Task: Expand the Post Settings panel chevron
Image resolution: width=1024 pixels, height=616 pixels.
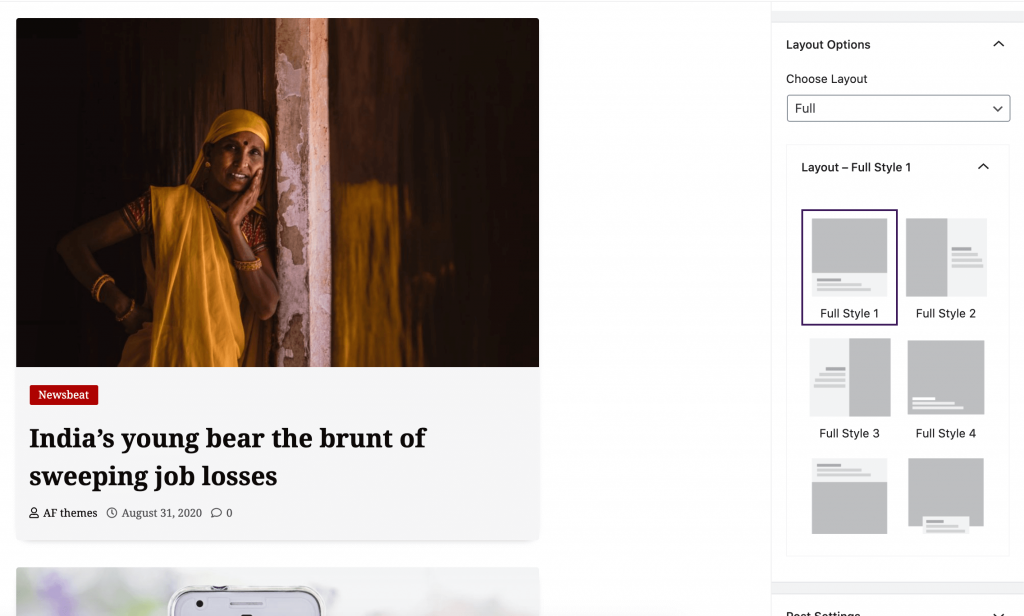Action: (x=998, y=613)
